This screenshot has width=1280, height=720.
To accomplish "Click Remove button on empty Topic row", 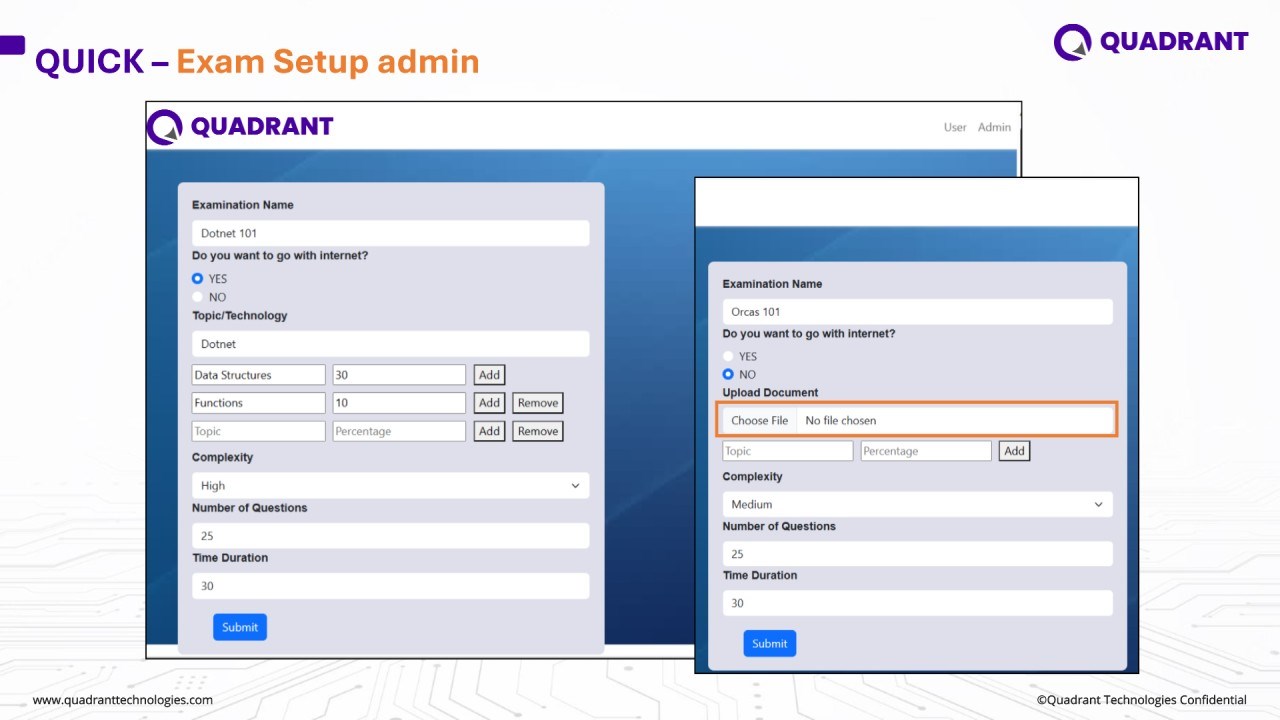I will point(538,431).
